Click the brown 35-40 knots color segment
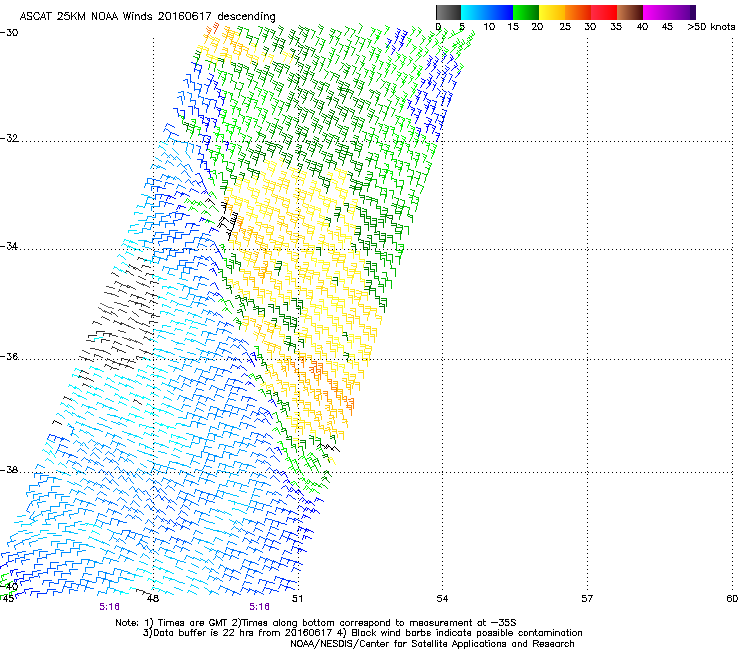The image size is (740, 650). pyautogui.click(x=630, y=12)
